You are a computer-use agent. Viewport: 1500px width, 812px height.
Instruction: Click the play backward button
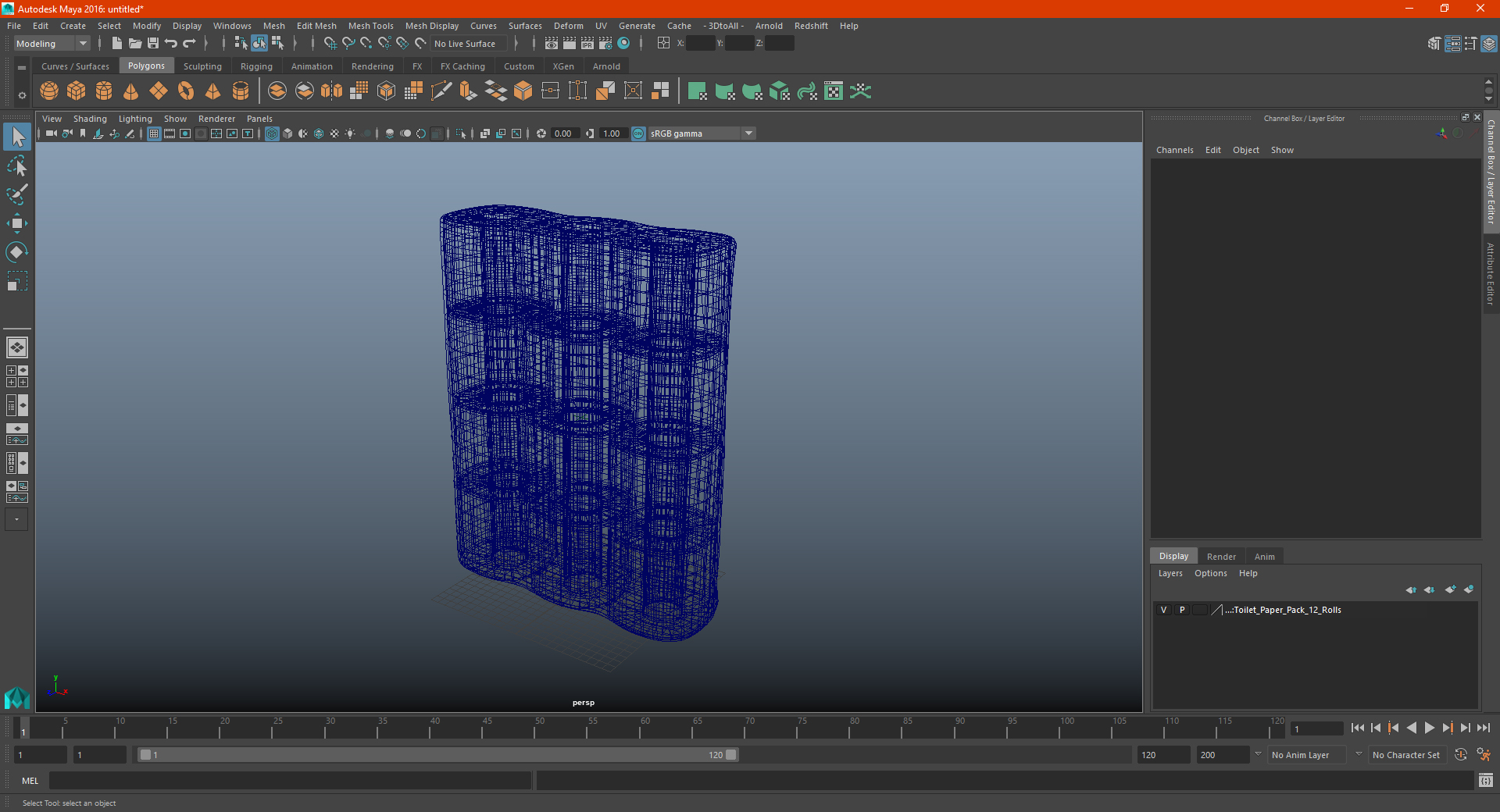(x=1411, y=728)
